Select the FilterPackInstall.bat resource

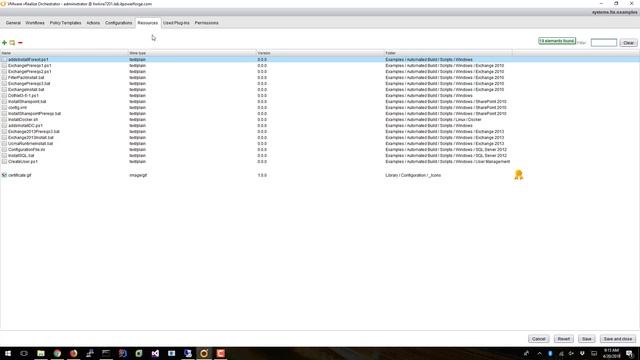pos(26,78)
